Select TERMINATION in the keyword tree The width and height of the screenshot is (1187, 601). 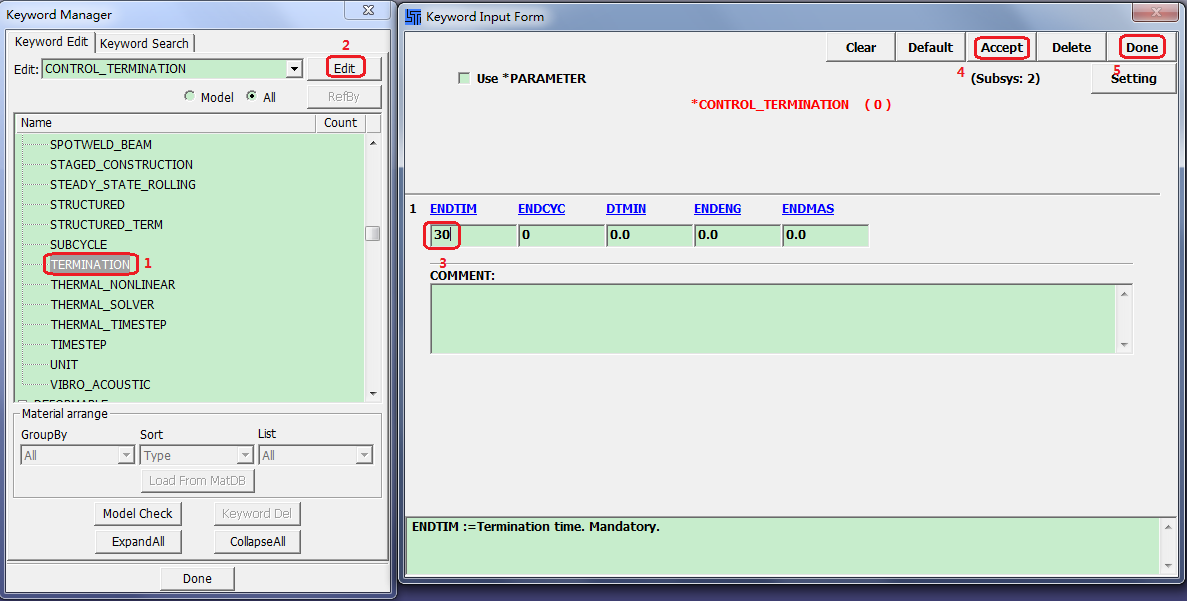click(90, 264)
